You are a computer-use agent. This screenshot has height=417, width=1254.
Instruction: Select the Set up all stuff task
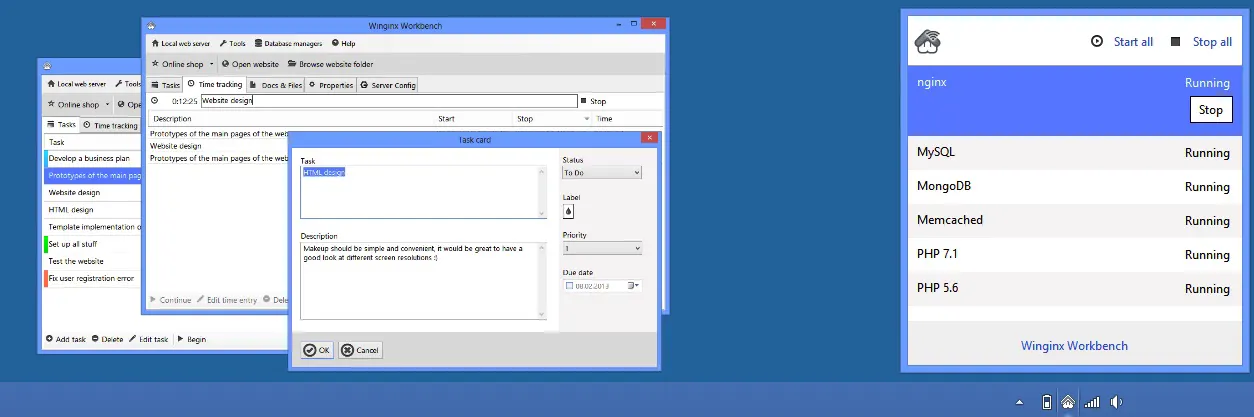coord(93,243)
